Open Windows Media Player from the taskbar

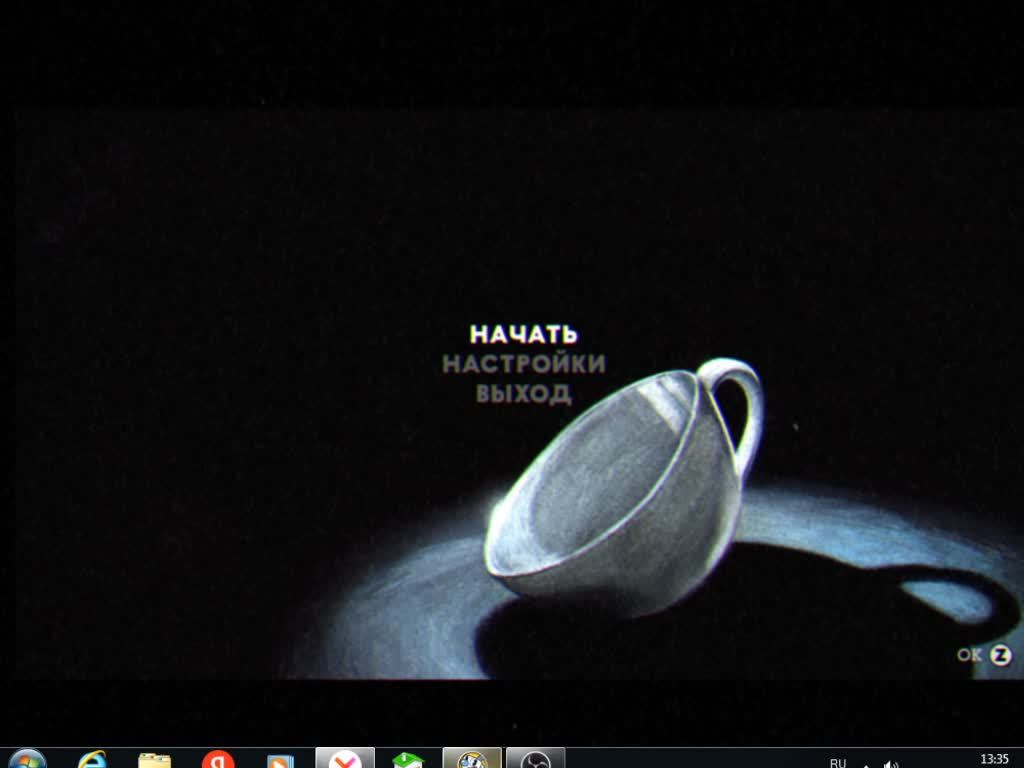tap(280, 761)
